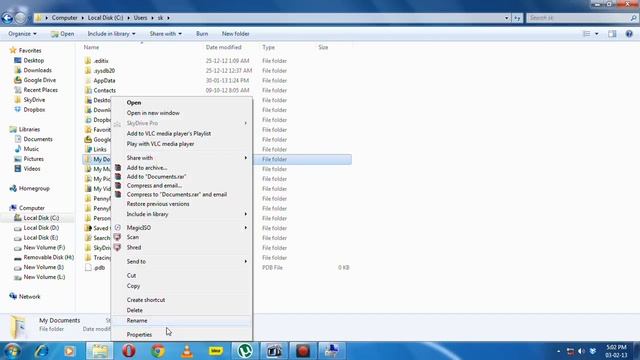Click the Computer breadcrumb in address bar
640x360 pixels.
click(x=64, y=18)
